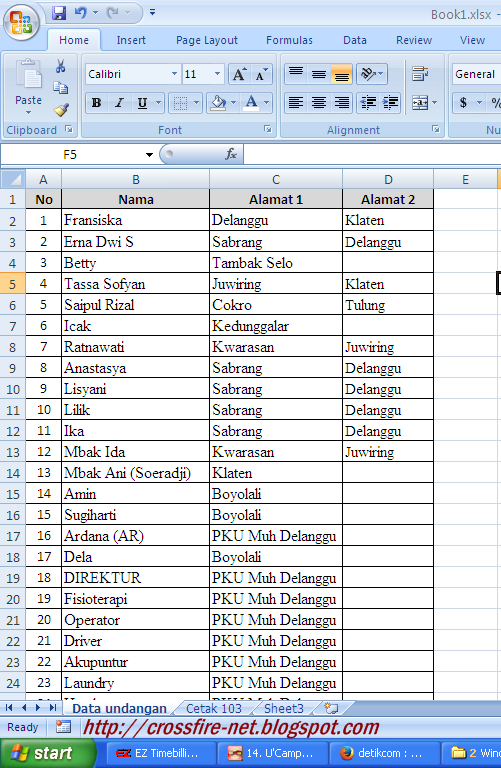Image resolution: width=501 pixels, height=768 pixels.
Task: Align text left in cells
Action: point(296,103)
